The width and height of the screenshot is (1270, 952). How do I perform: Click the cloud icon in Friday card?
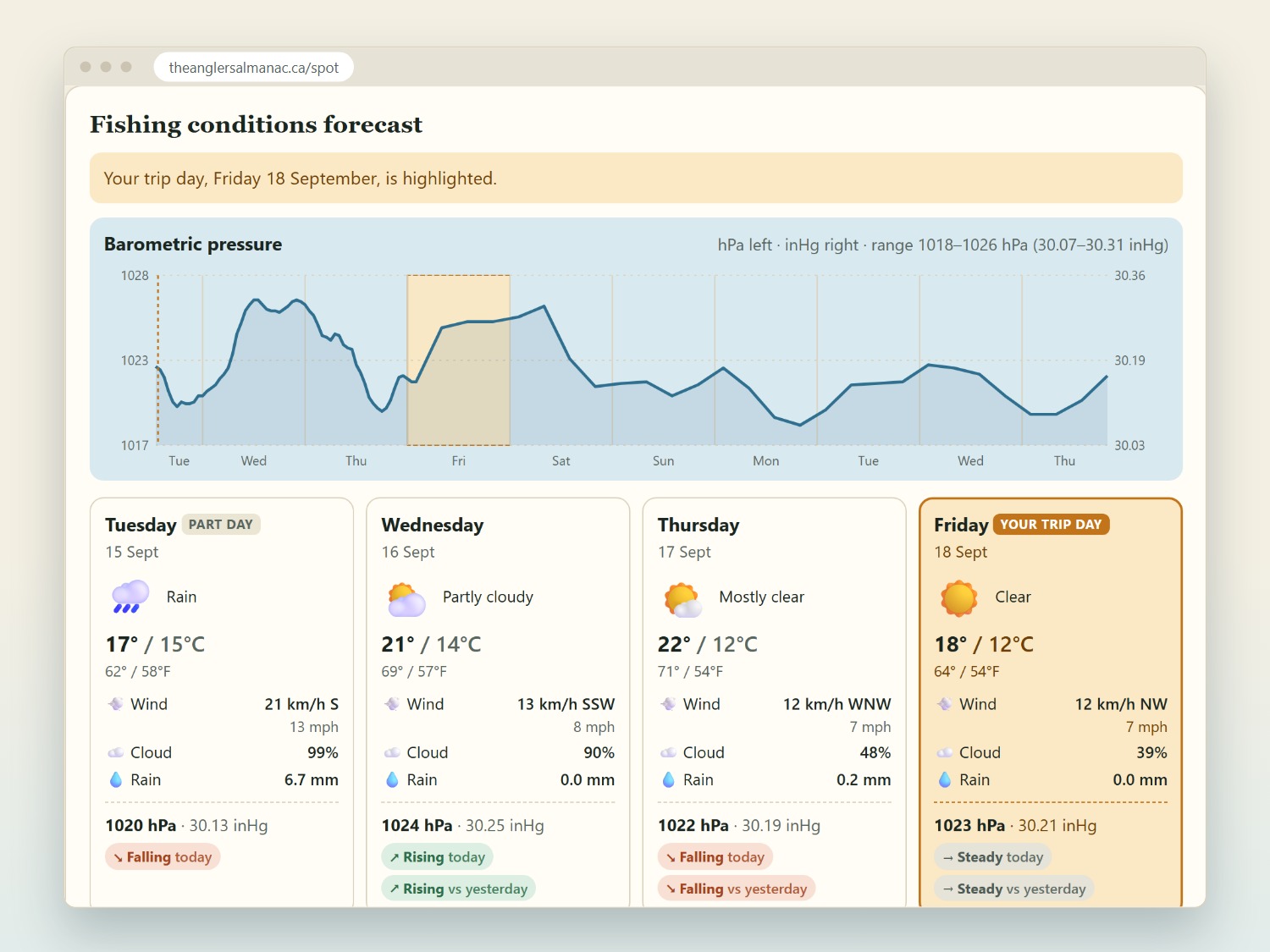coord(945,752)
